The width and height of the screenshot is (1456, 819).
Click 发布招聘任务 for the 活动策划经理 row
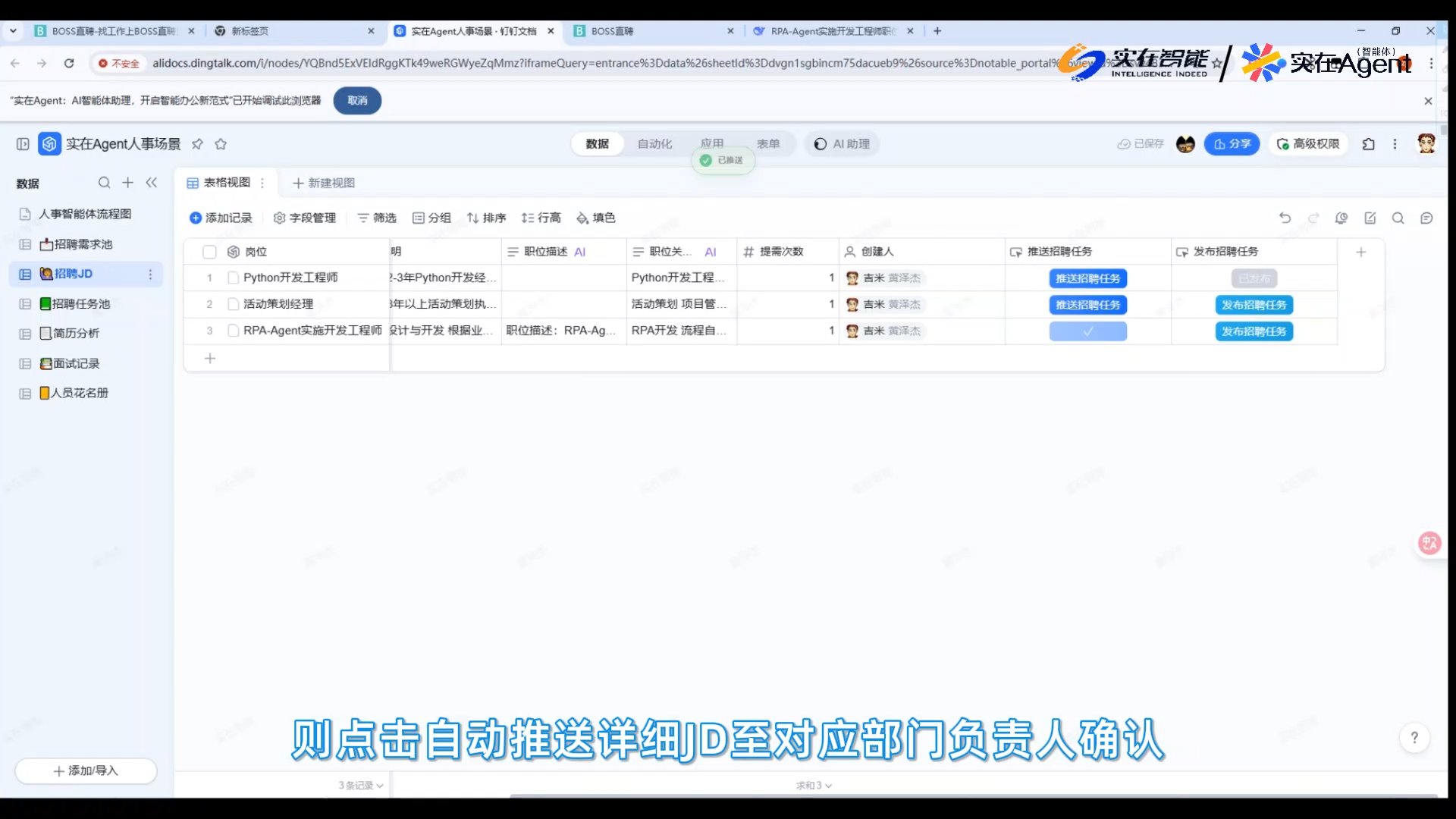pyautogui.click(x=1254, y=305)
